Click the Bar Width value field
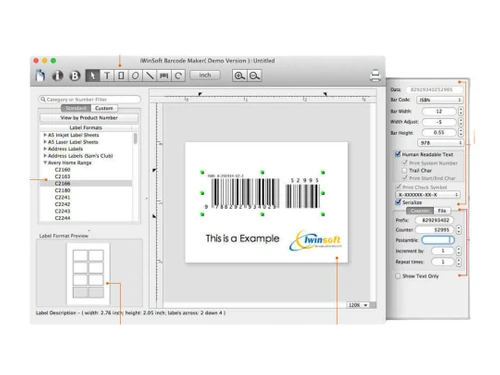 pyautogui.click(x=439, y=111)
